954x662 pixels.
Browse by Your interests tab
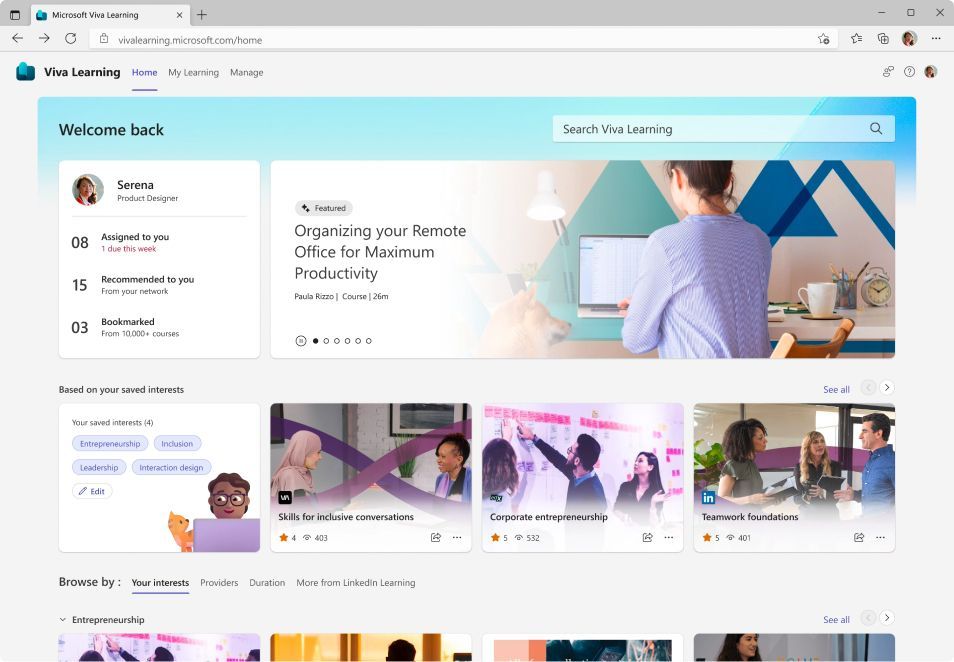click(160, 582)
